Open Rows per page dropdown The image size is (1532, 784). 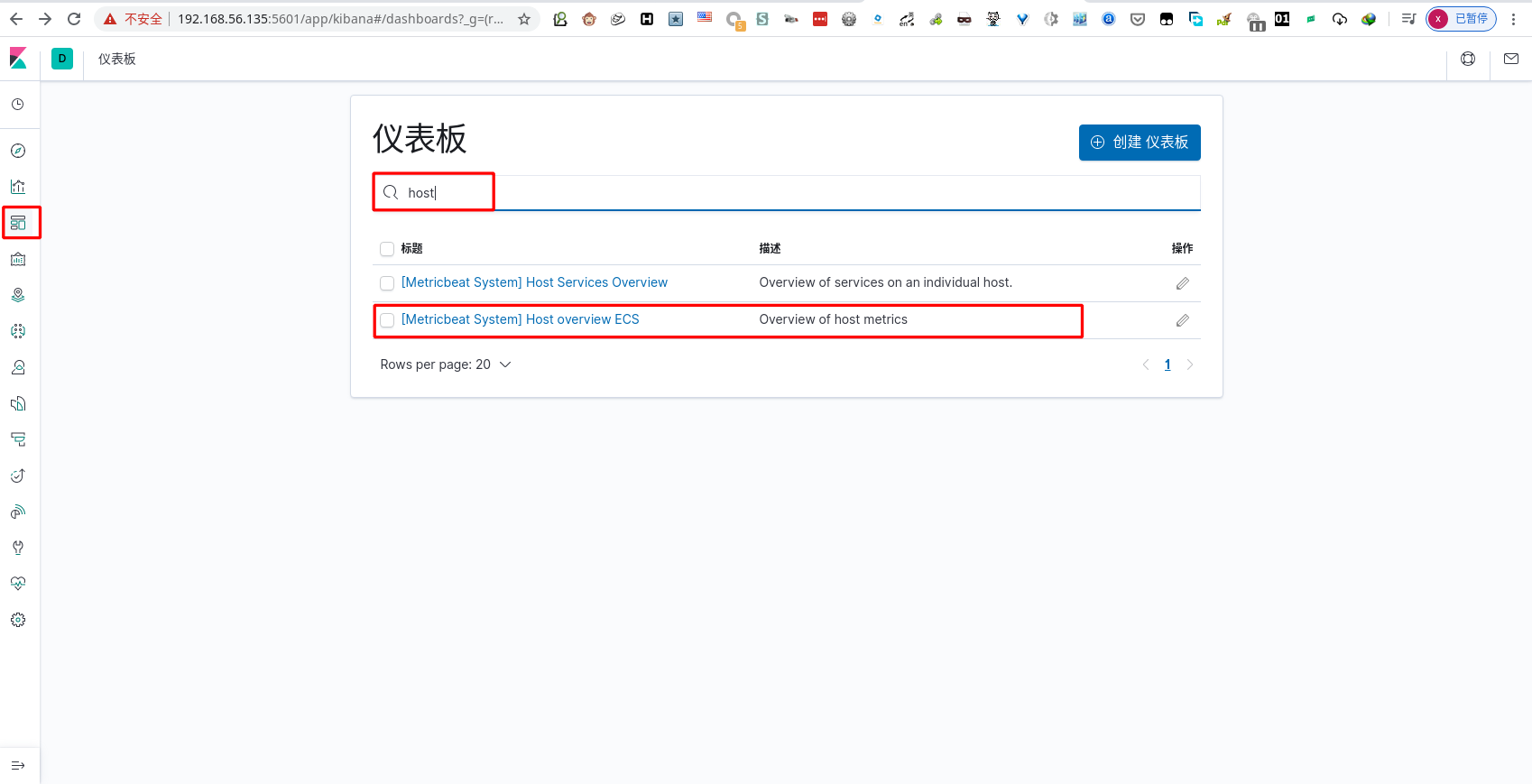[x=446, y=364]
